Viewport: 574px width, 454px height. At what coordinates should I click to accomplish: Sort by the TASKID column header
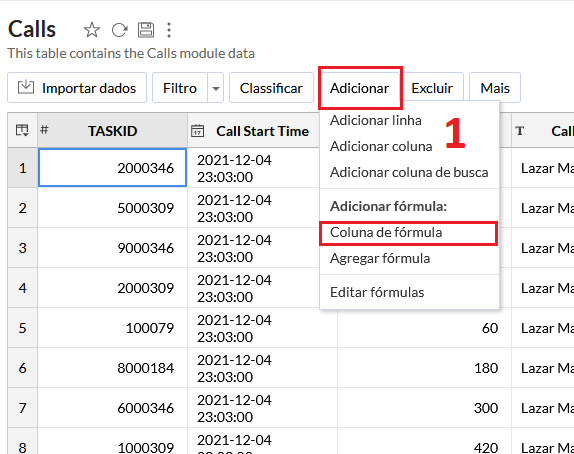click(112, 131)
